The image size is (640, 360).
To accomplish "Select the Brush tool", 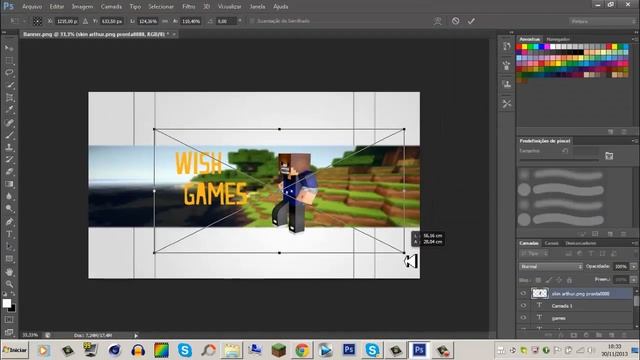I will click(x=9, y=135).
